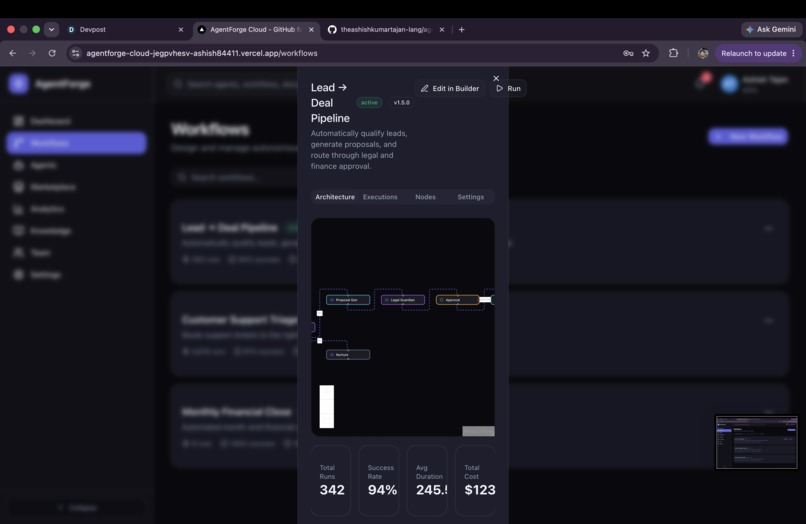Reload the current page
The width and height of the screenshot is (806, 524).
tap(52, 53)
